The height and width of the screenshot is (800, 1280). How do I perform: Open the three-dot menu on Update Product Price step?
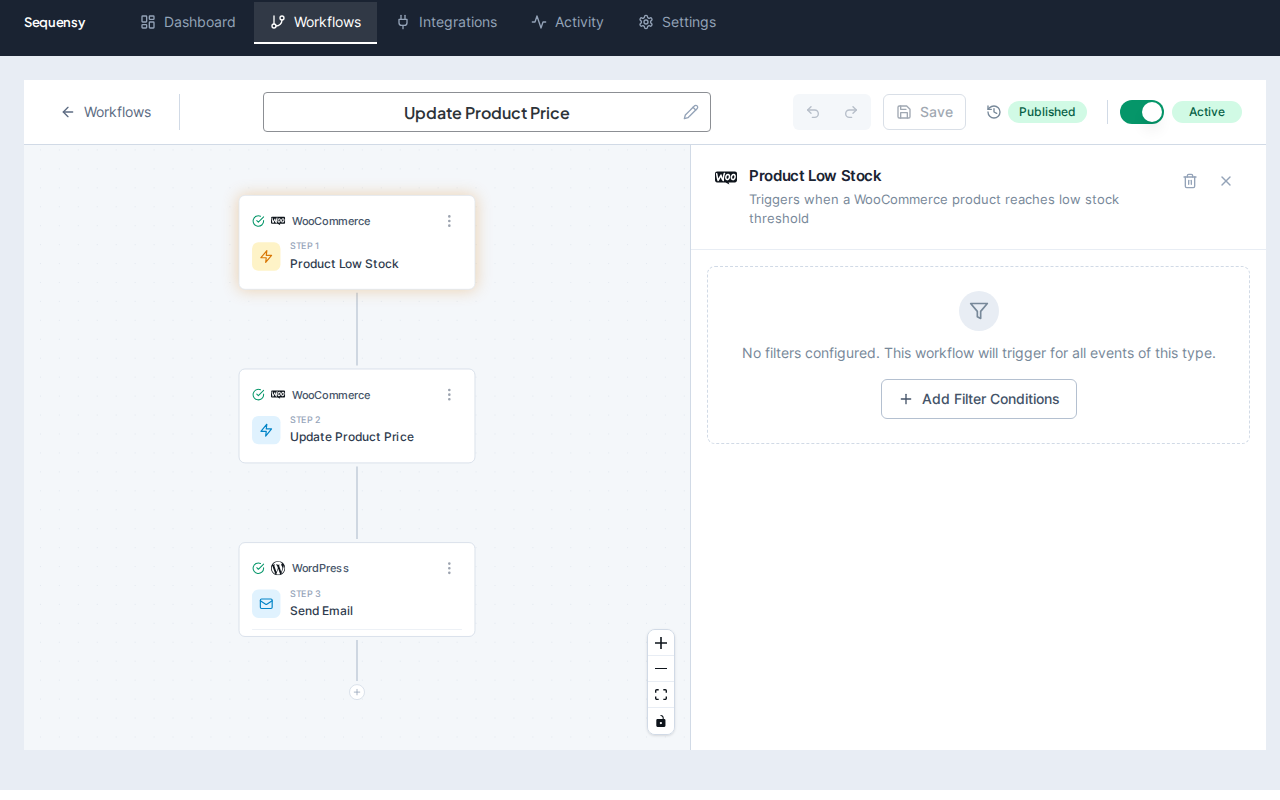tap(449, 394)
